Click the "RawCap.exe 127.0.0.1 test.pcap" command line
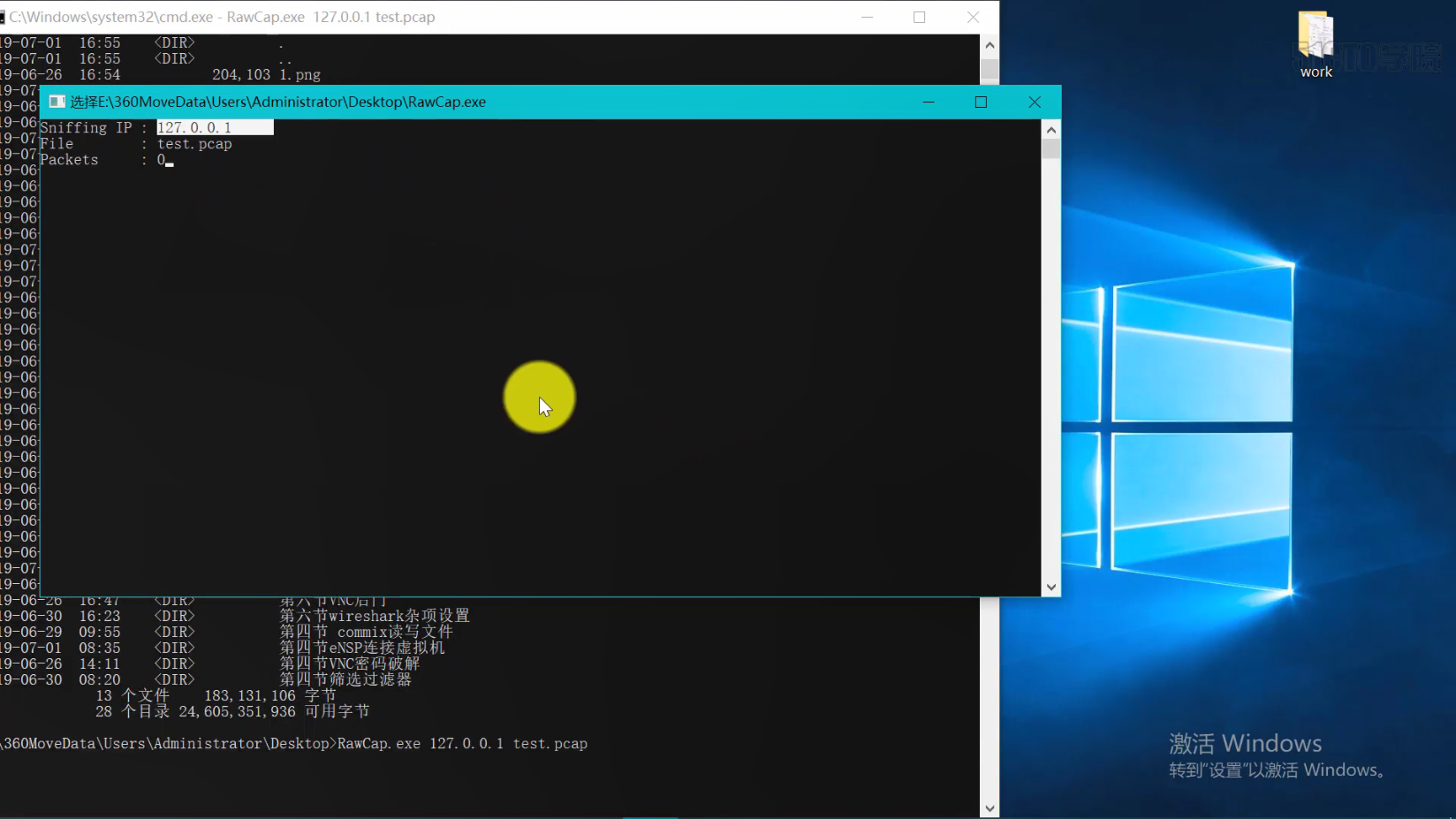 click(x=462, y=744)
